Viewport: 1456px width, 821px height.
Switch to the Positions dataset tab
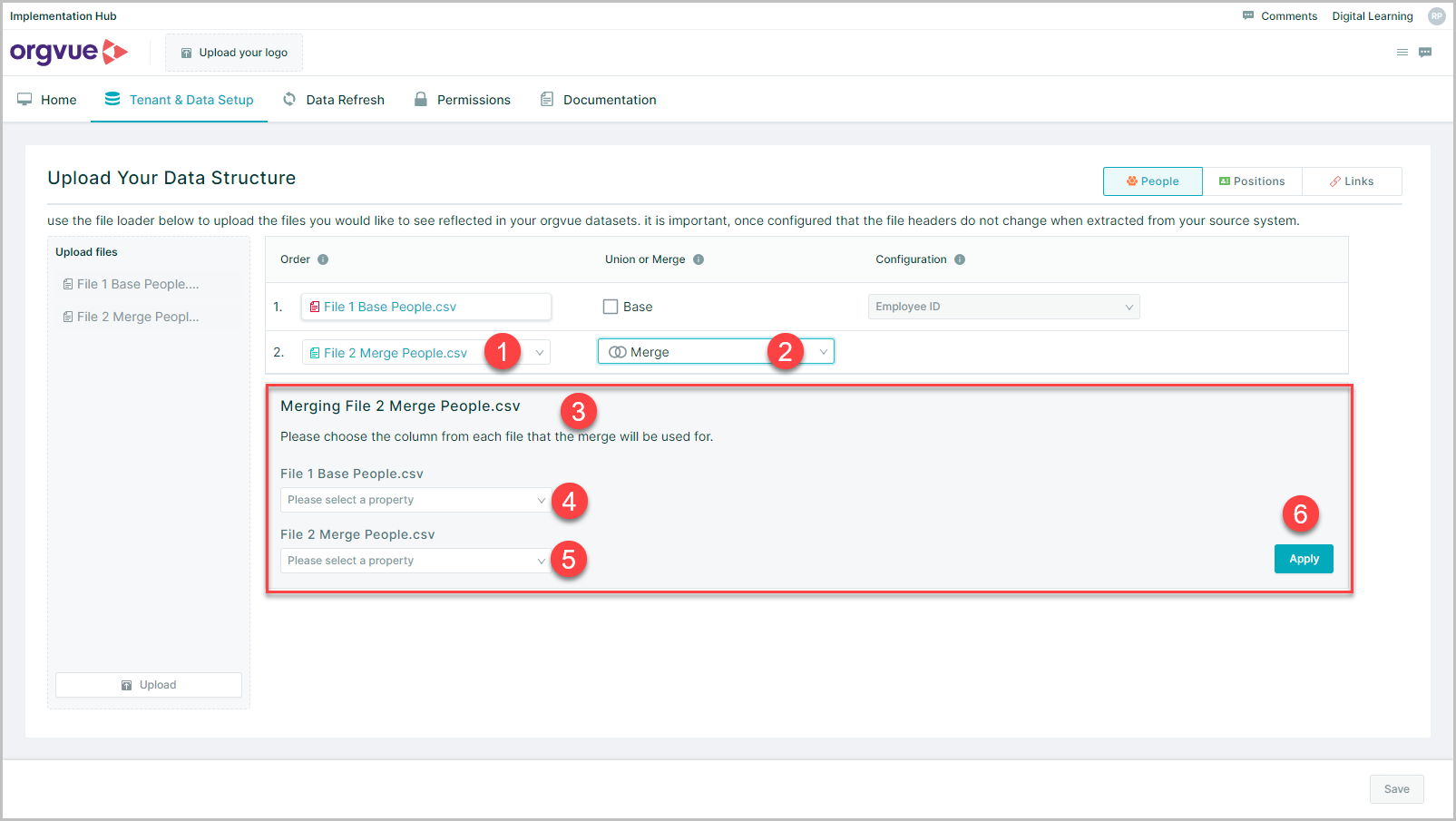coord(1252,181)
